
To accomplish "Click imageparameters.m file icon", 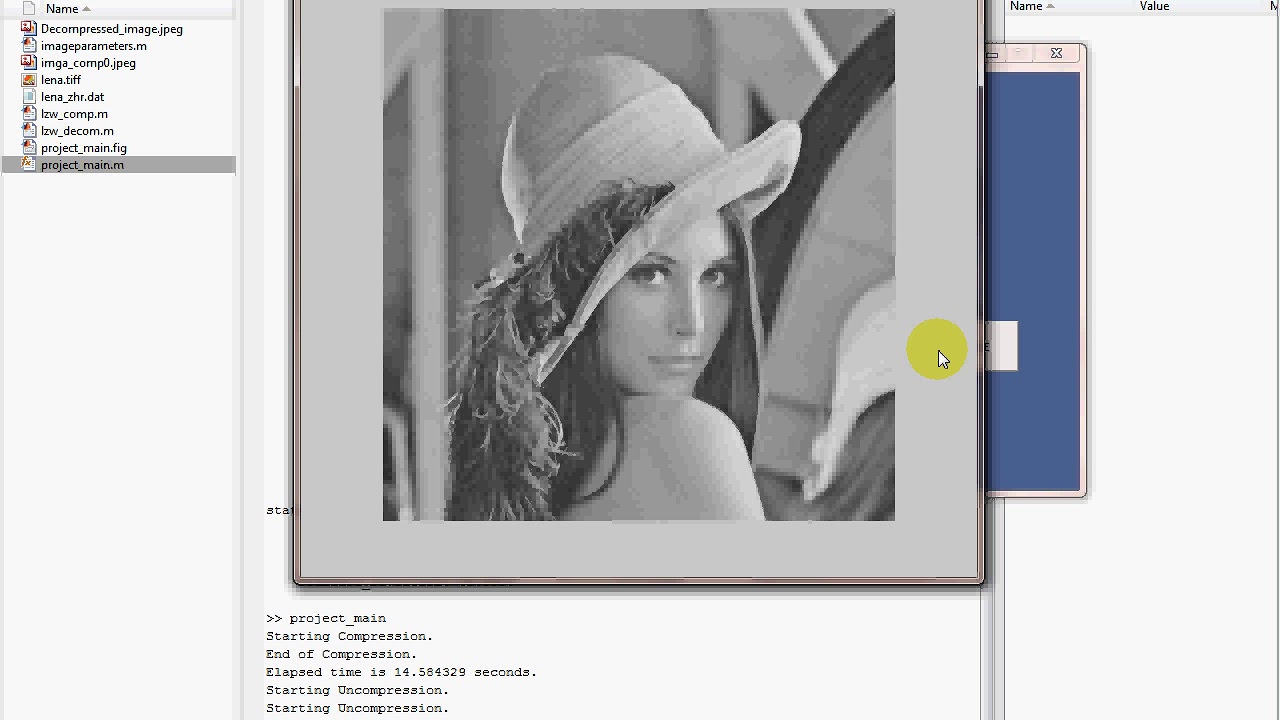I will [28, 46].
